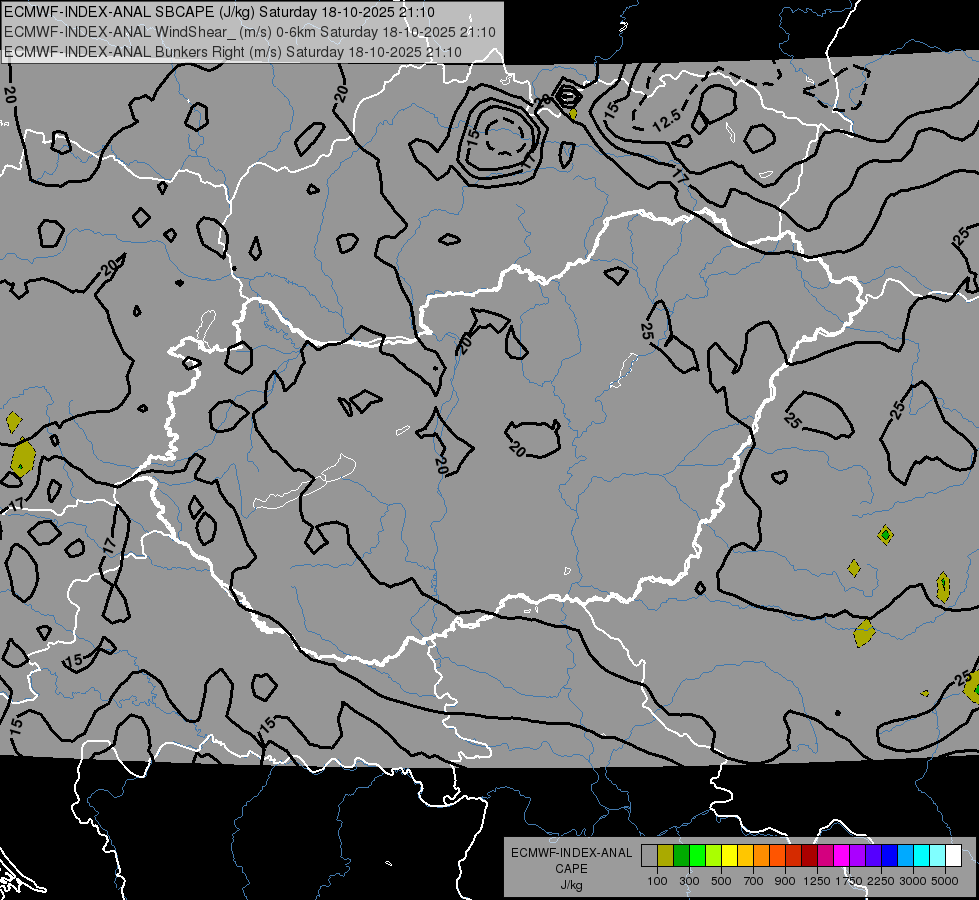Click the pale cyan legend swatch

pyautogui.click(x=938, y=856)
